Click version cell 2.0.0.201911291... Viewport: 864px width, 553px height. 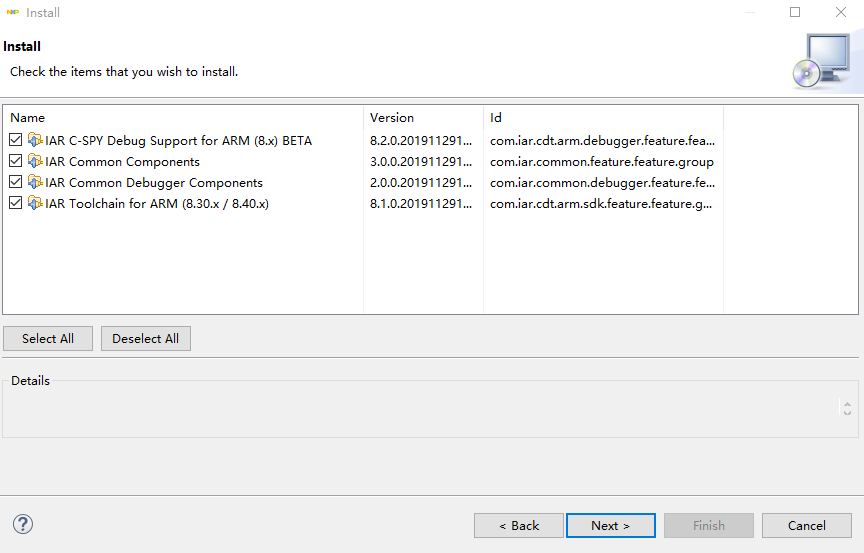(x=421, y=182)
